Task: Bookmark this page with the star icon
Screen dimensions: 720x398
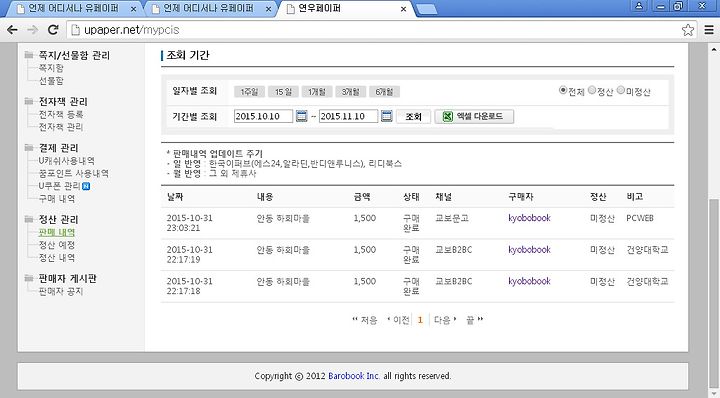Action: tap(687, 30)
